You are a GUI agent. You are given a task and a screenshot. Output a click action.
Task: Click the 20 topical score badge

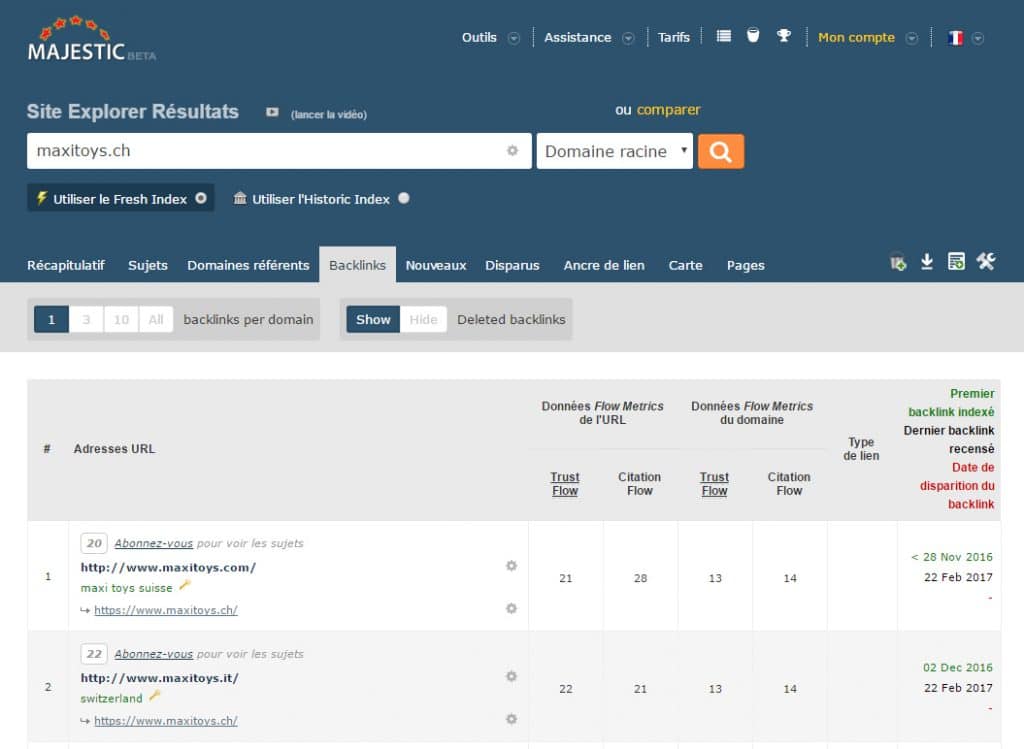click(94, 543)
